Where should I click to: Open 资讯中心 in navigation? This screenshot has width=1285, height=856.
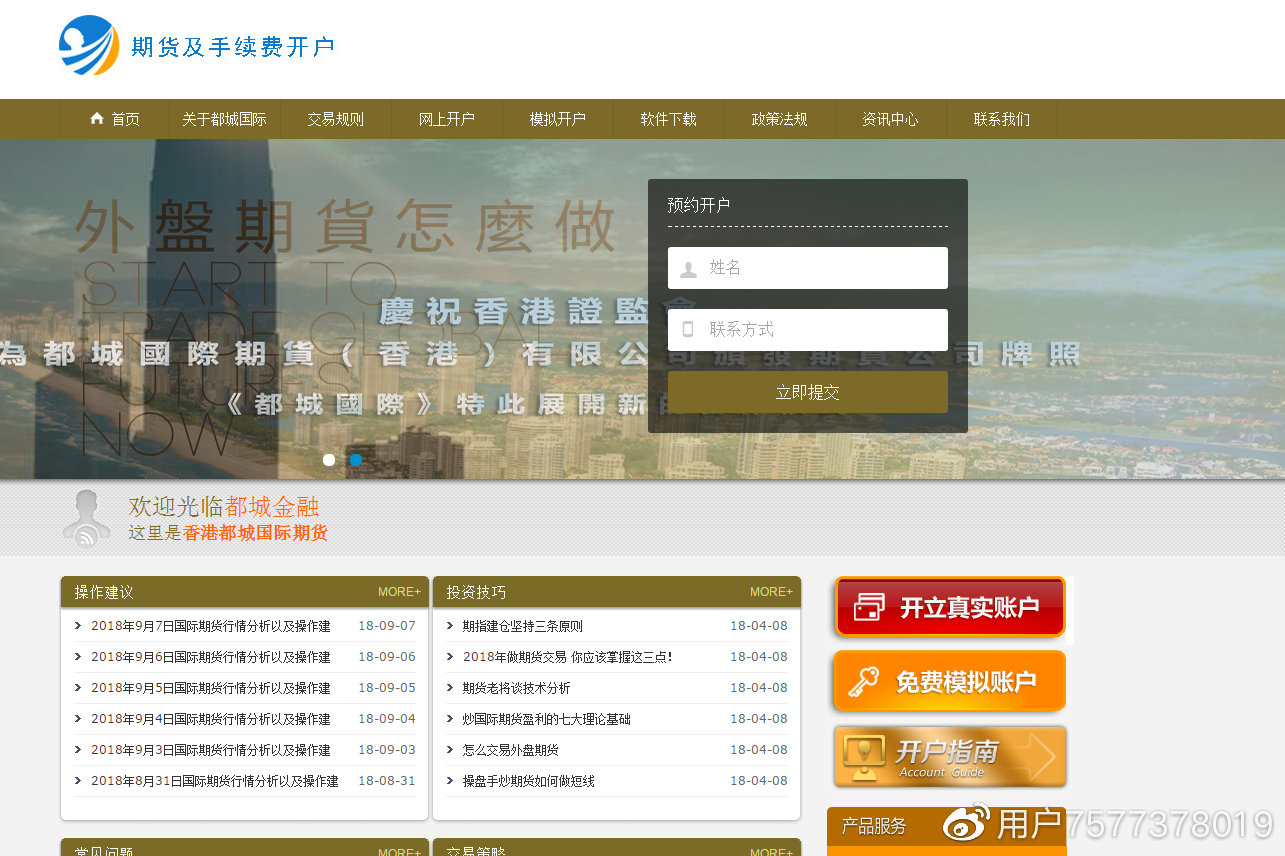(x=890, y=119)
